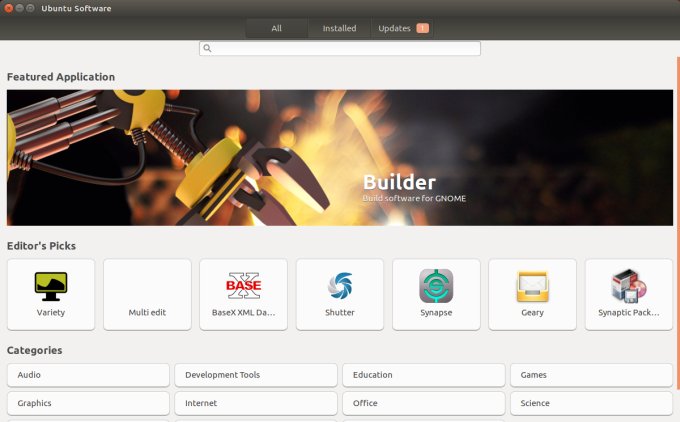Open the Office category
This screenshot has height=422, width=680.
click(x=424, y=403)
